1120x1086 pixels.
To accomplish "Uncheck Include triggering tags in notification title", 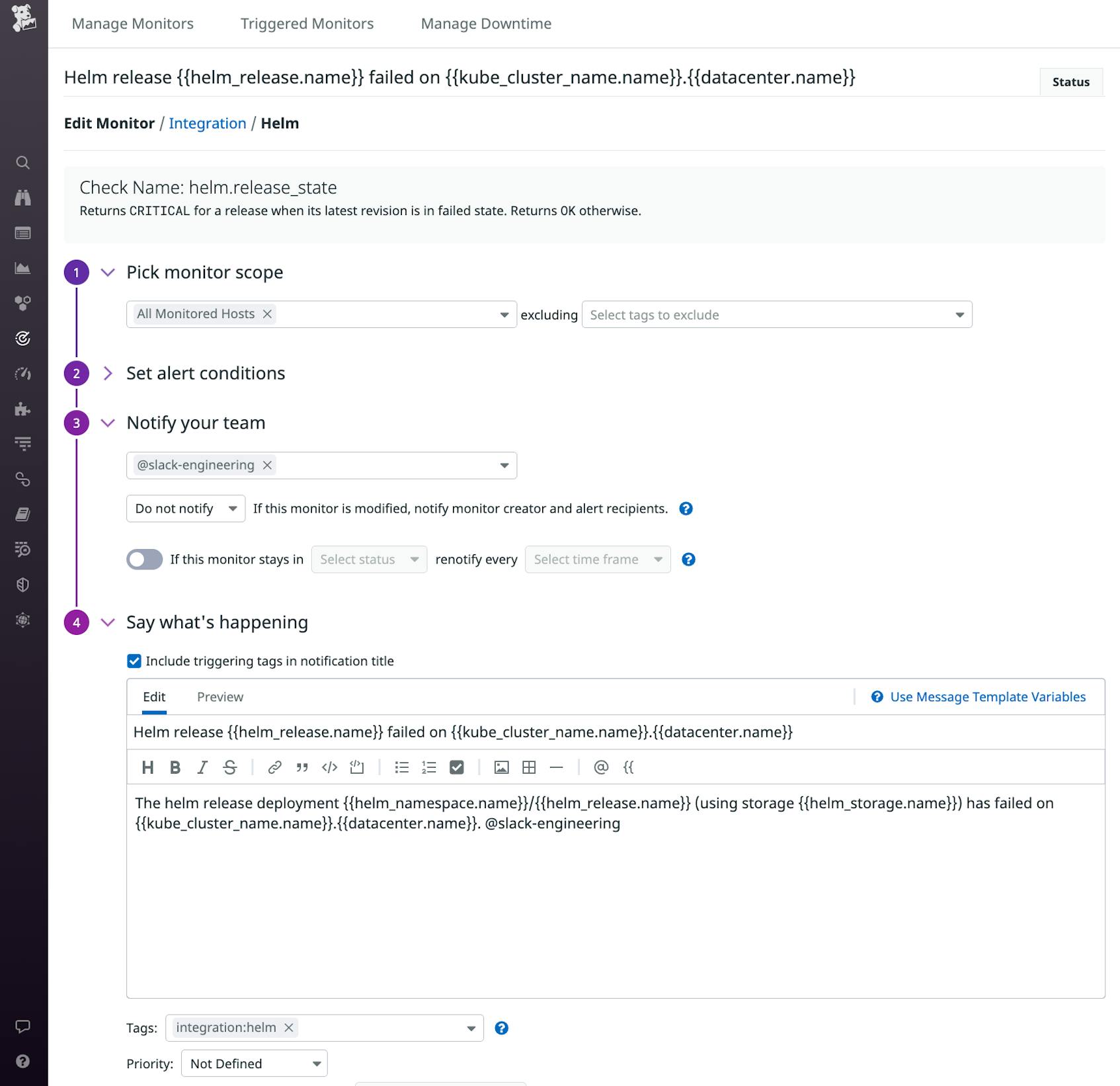I will (134, 660).
